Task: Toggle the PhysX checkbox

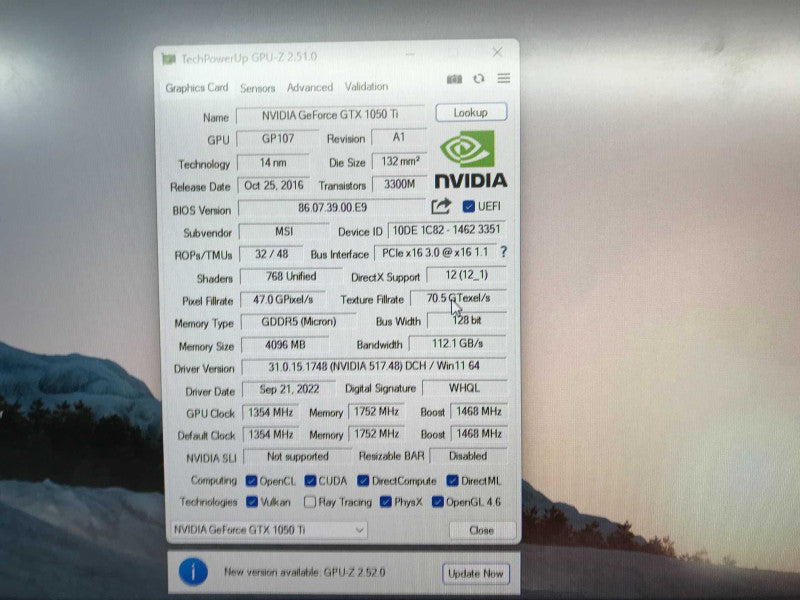Action: coord(386,502)
